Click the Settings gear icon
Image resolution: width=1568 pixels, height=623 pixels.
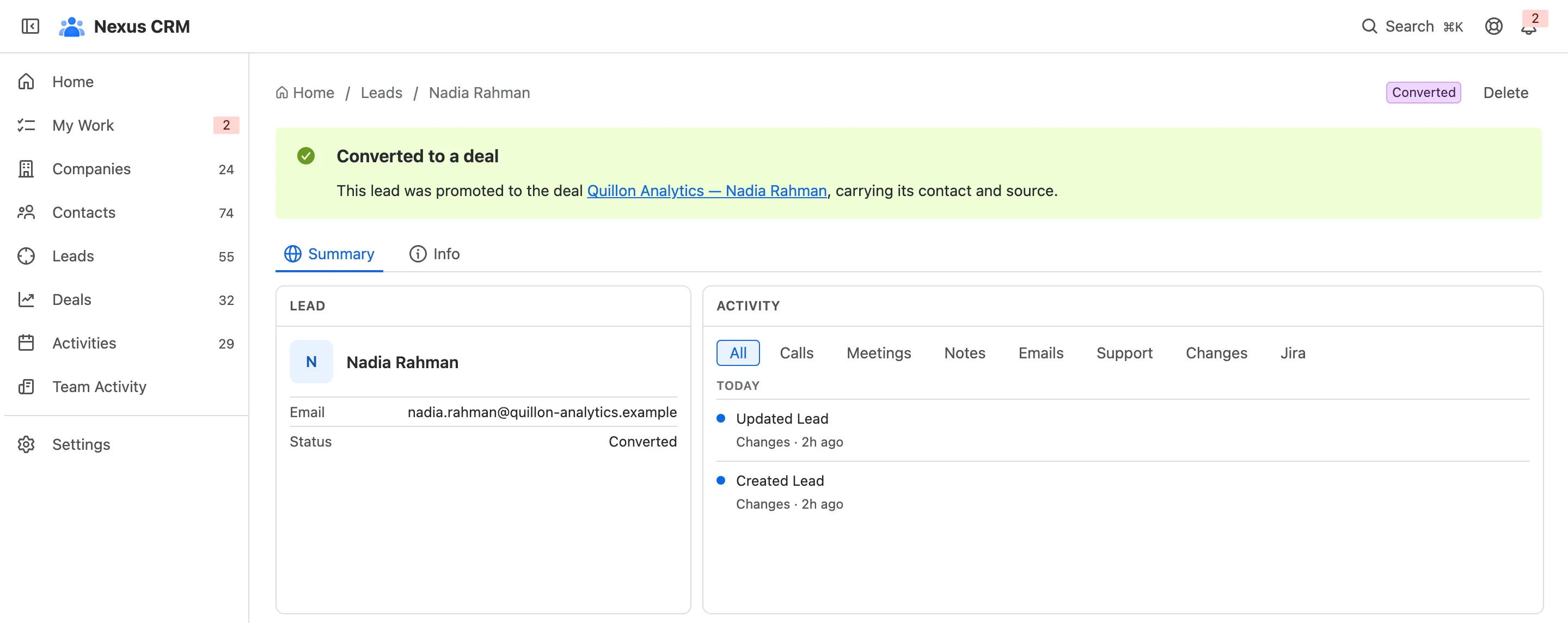26,444
